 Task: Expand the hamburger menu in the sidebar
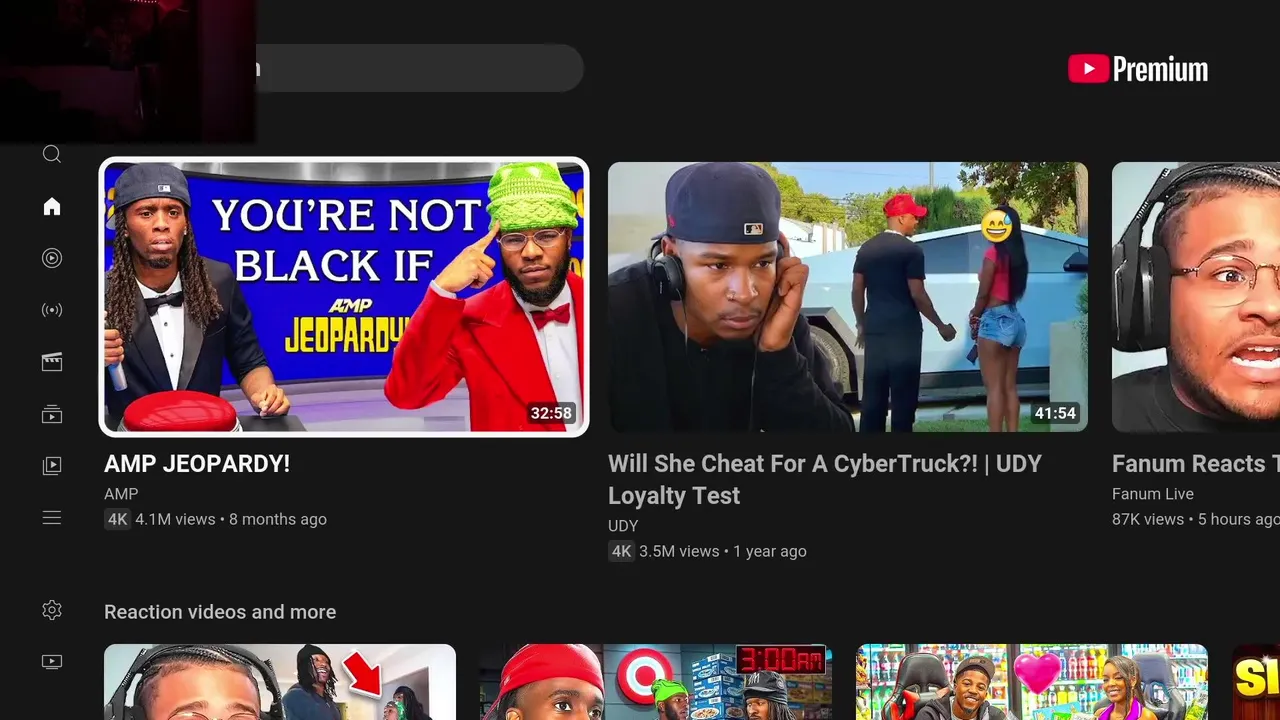pos(52,518)
